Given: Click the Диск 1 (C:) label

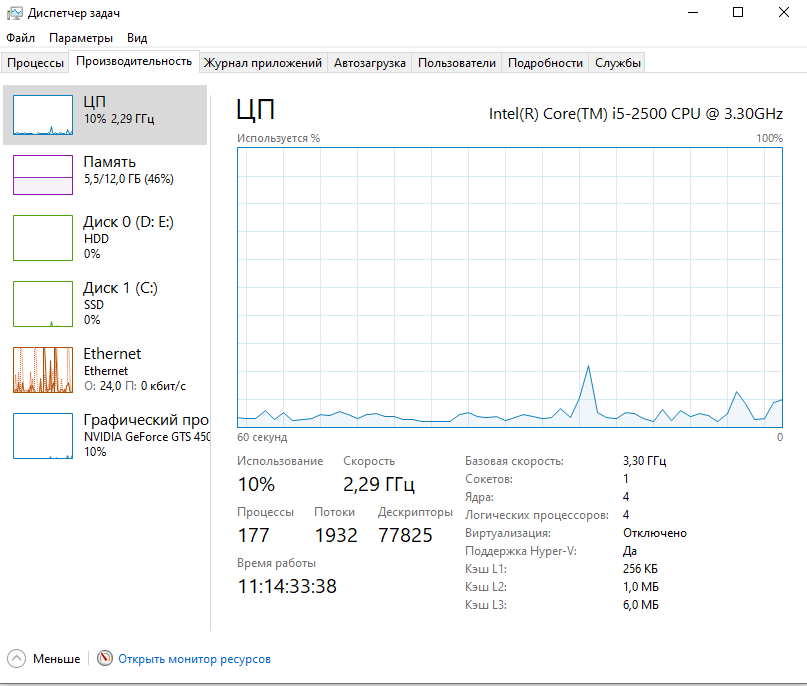Looking at the screenshot, I should 120,288.
